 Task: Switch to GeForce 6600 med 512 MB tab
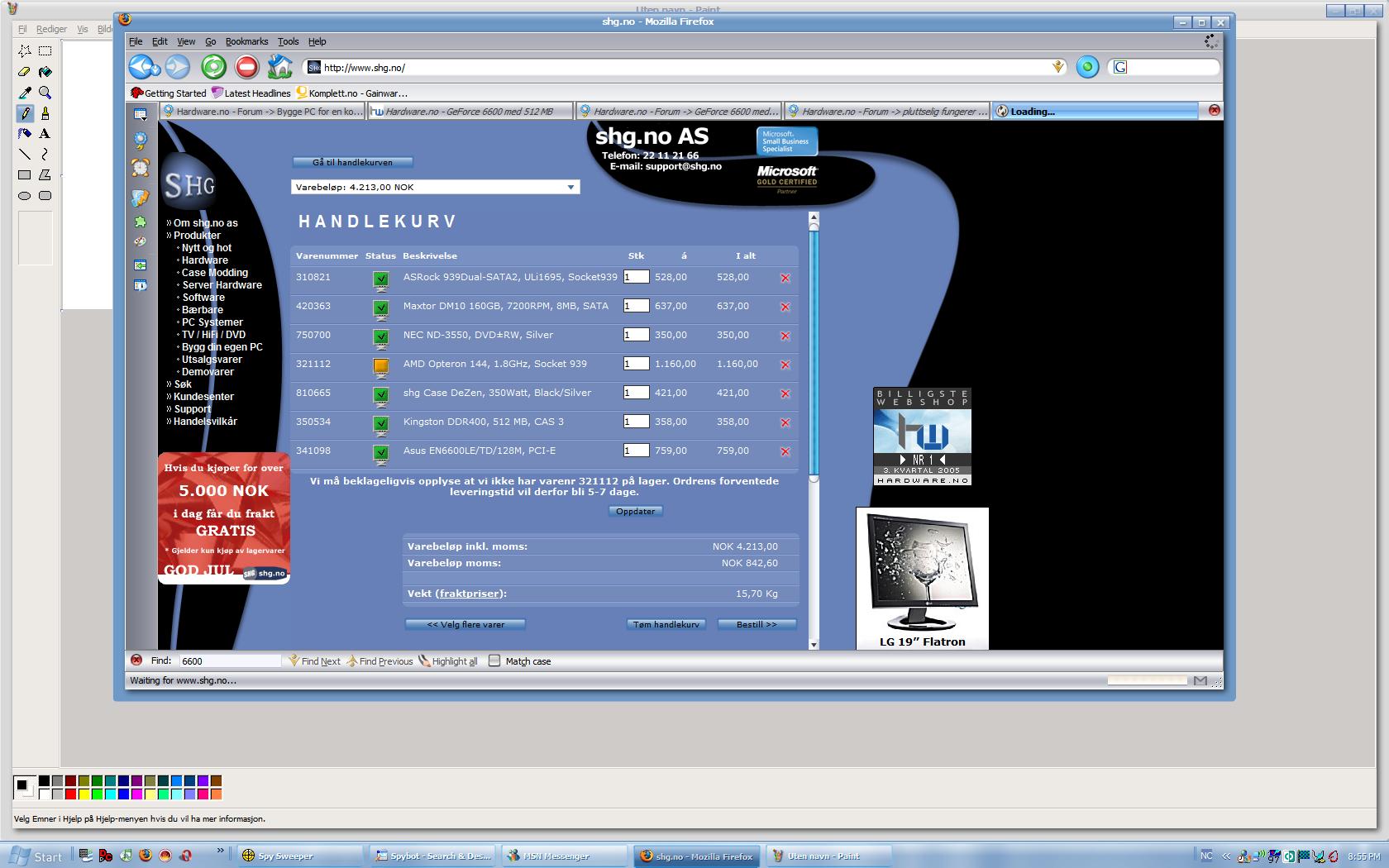[x=470, y=112]
